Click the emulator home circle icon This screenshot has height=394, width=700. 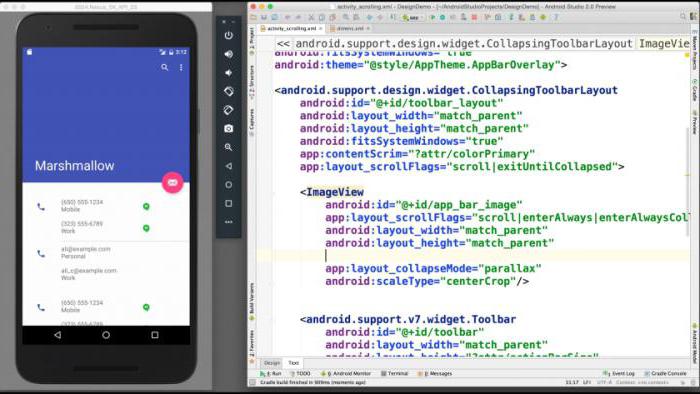[x=229, y=185]
